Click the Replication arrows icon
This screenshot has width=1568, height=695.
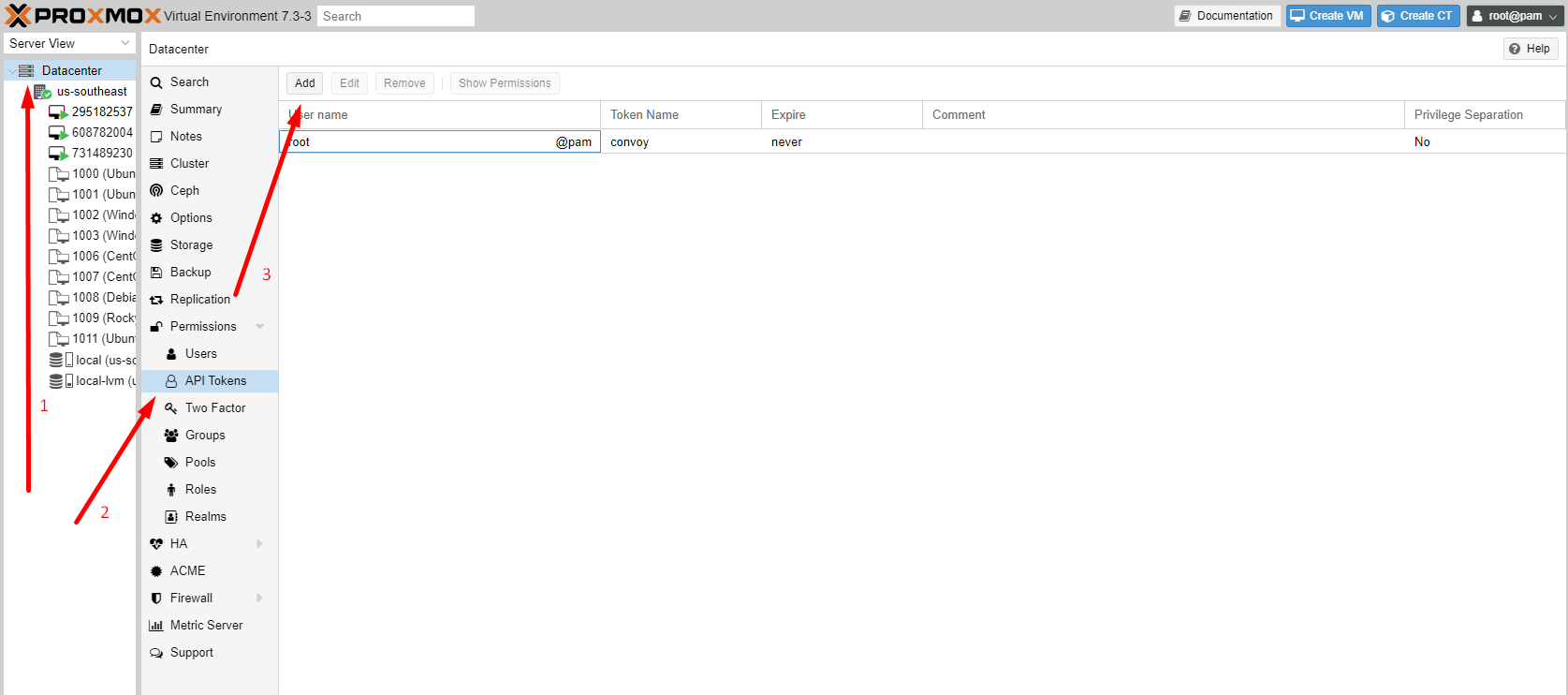click(x=156, y=300)
